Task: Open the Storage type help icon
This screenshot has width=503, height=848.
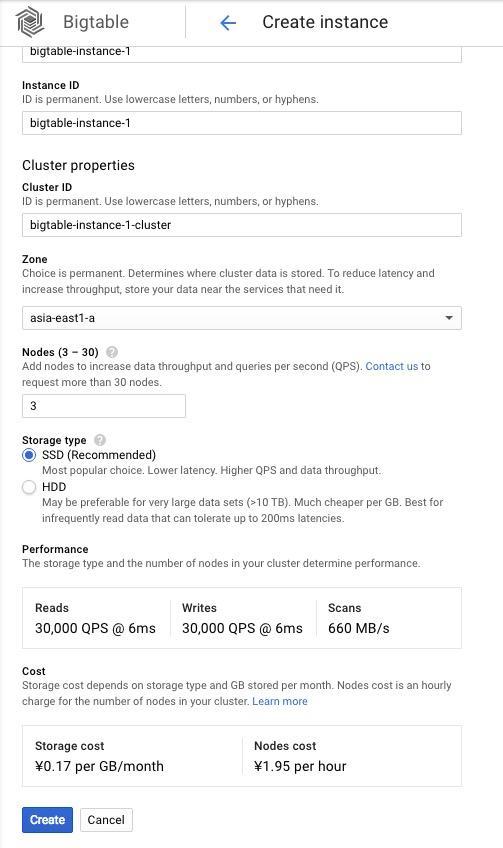Action: tap(100, 440)
